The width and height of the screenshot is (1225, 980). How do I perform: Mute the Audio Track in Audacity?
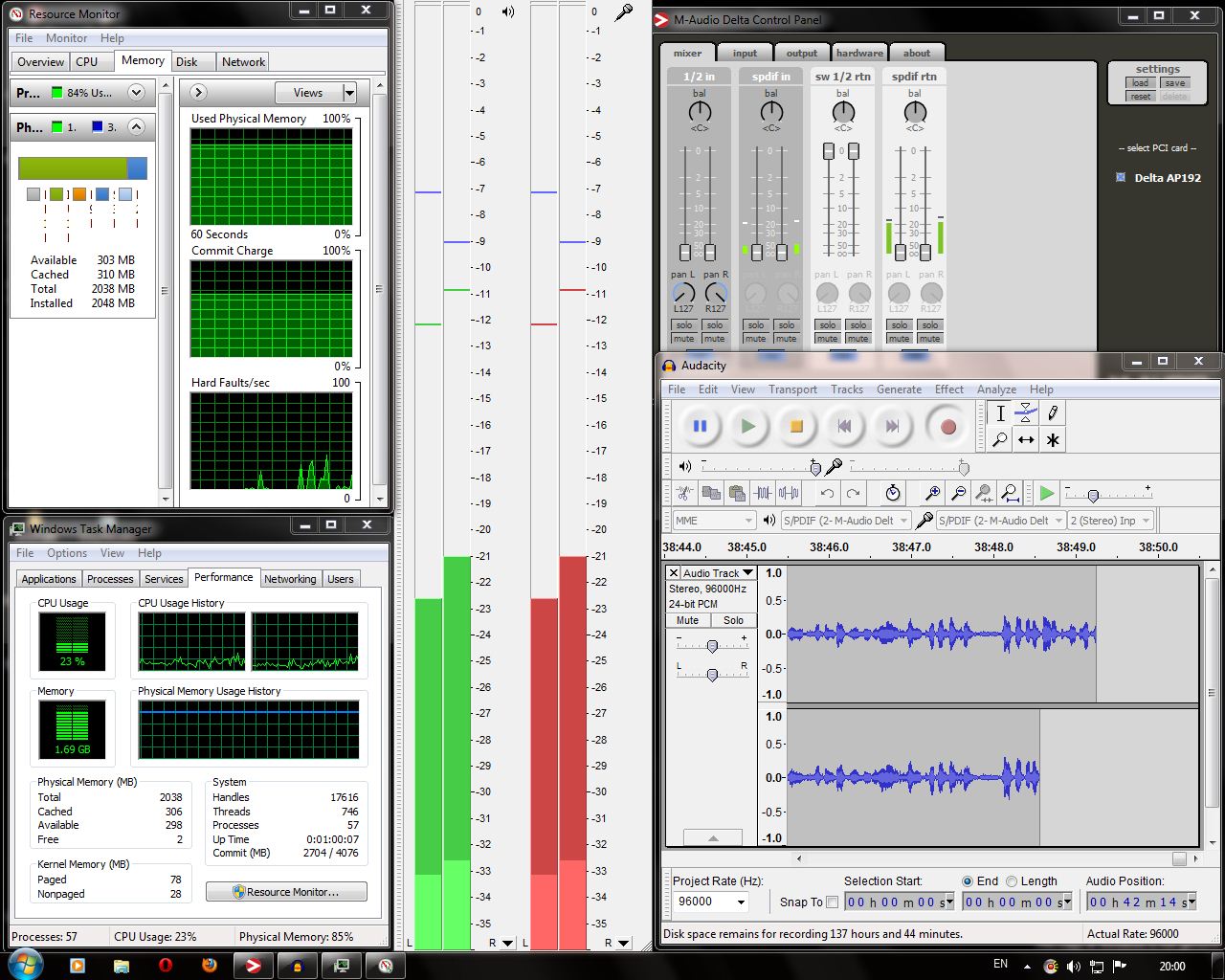687,620
